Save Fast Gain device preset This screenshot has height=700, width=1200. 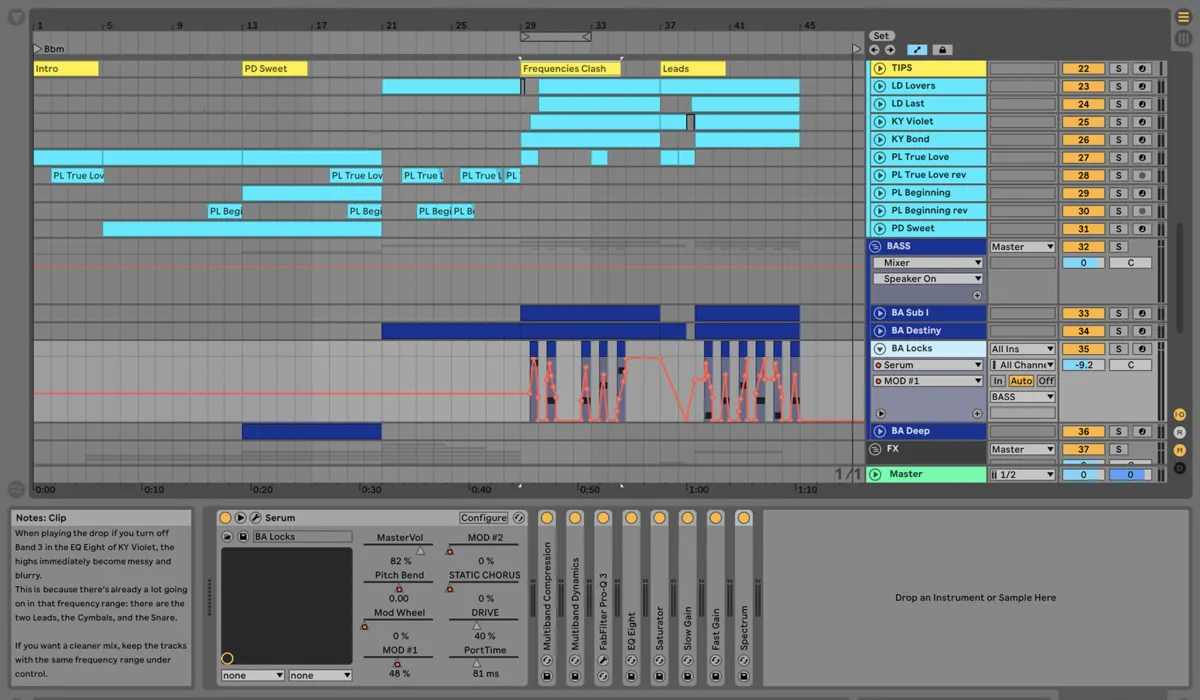[715, 677]
